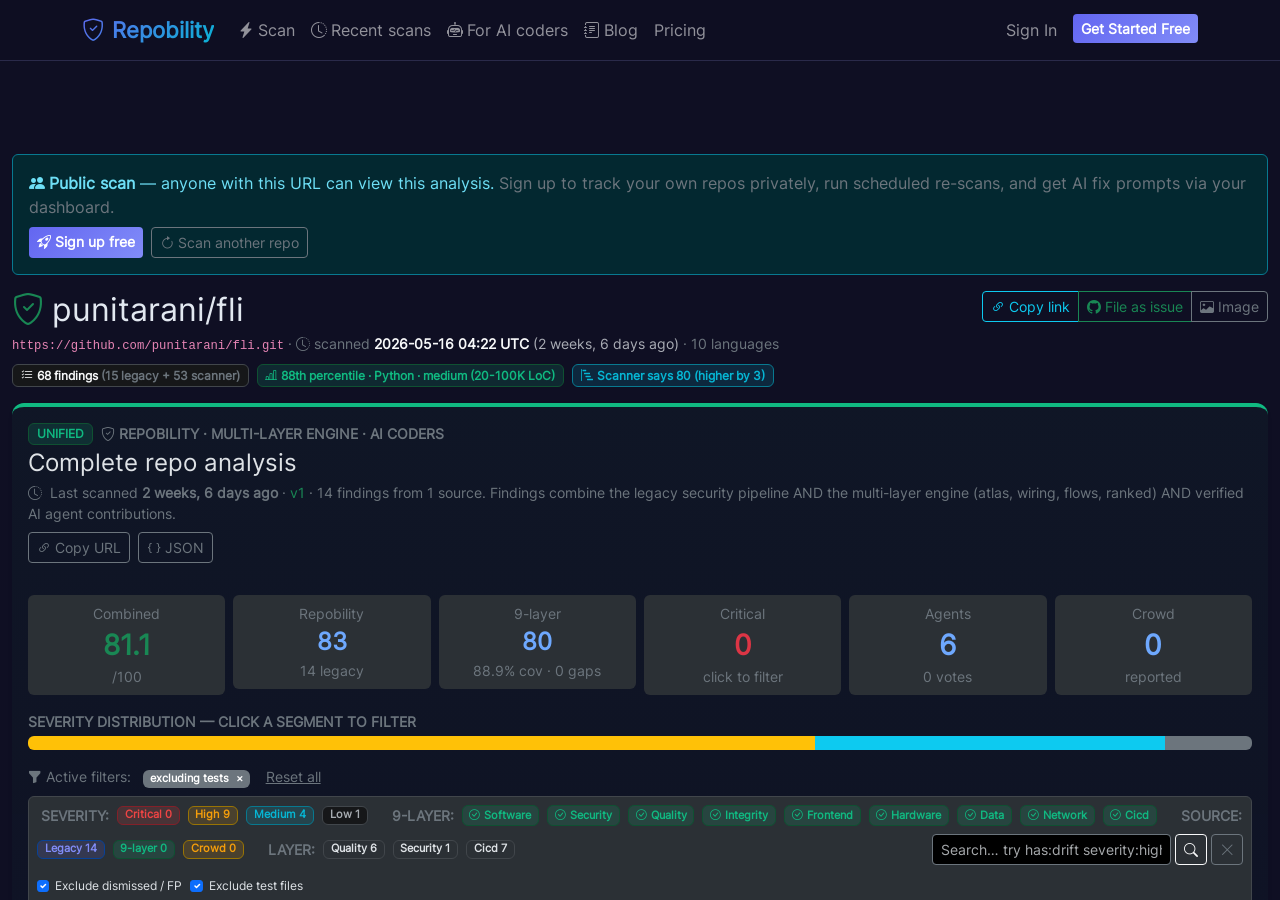Open Recent scans in navigation

coord(371,30)
